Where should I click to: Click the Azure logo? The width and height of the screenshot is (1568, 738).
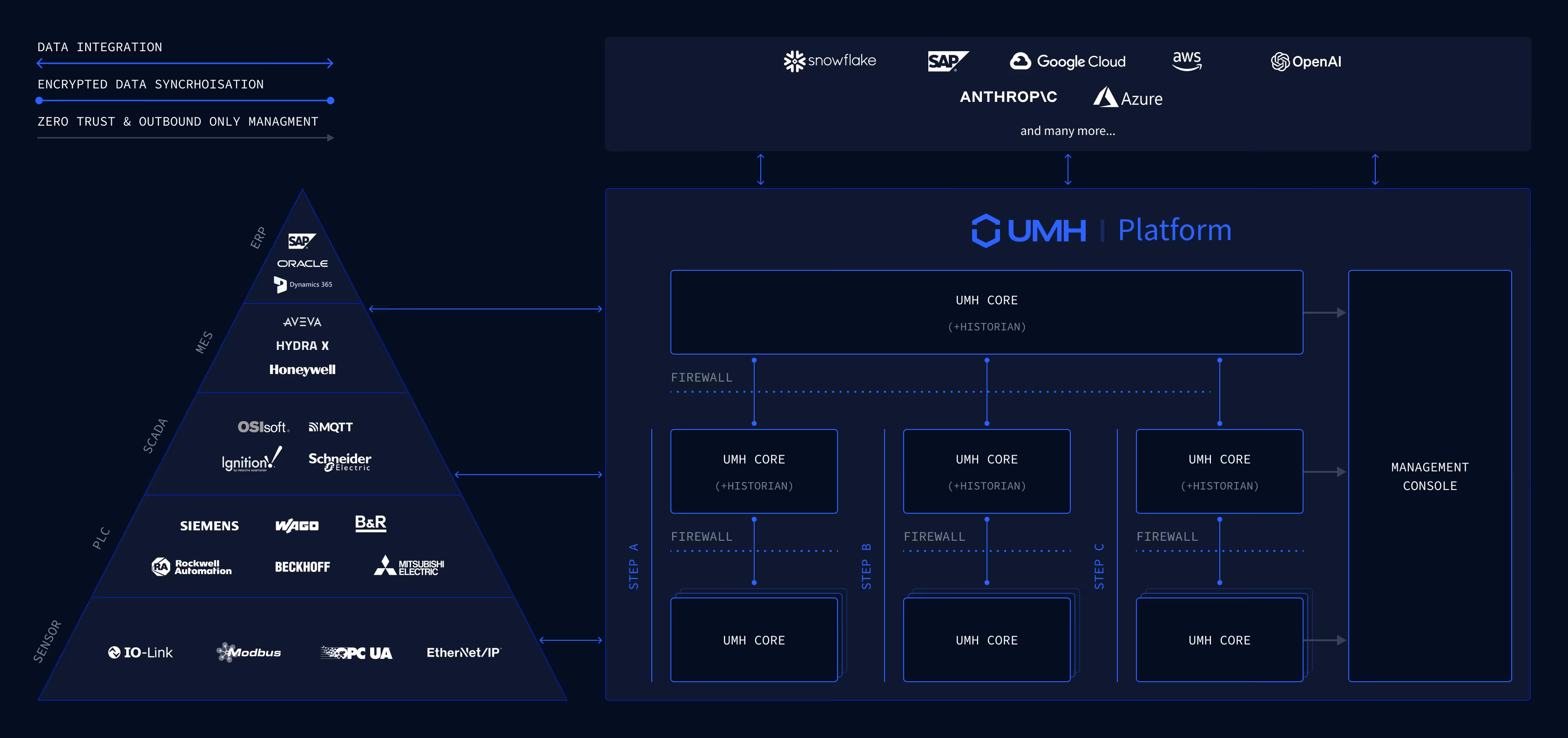pyautogui.click(x=1128, y=98)
